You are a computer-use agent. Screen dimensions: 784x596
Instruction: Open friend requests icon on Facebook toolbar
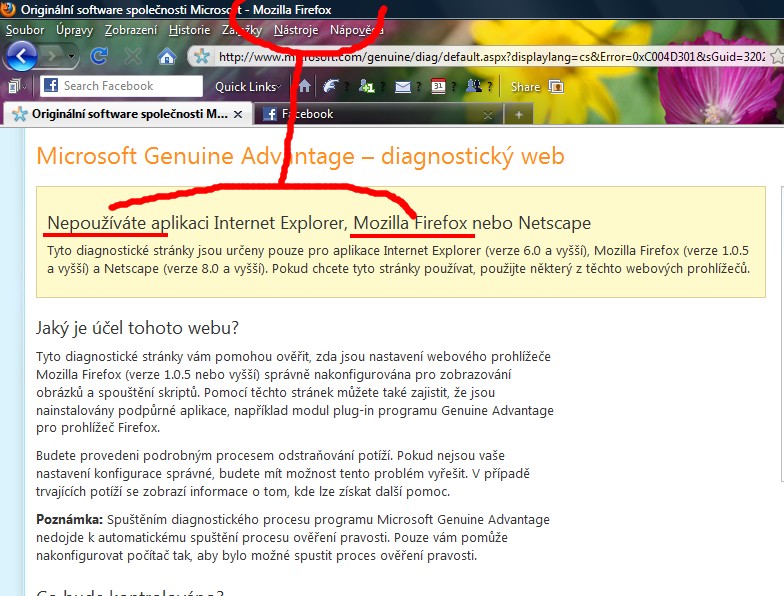(366, 86)
